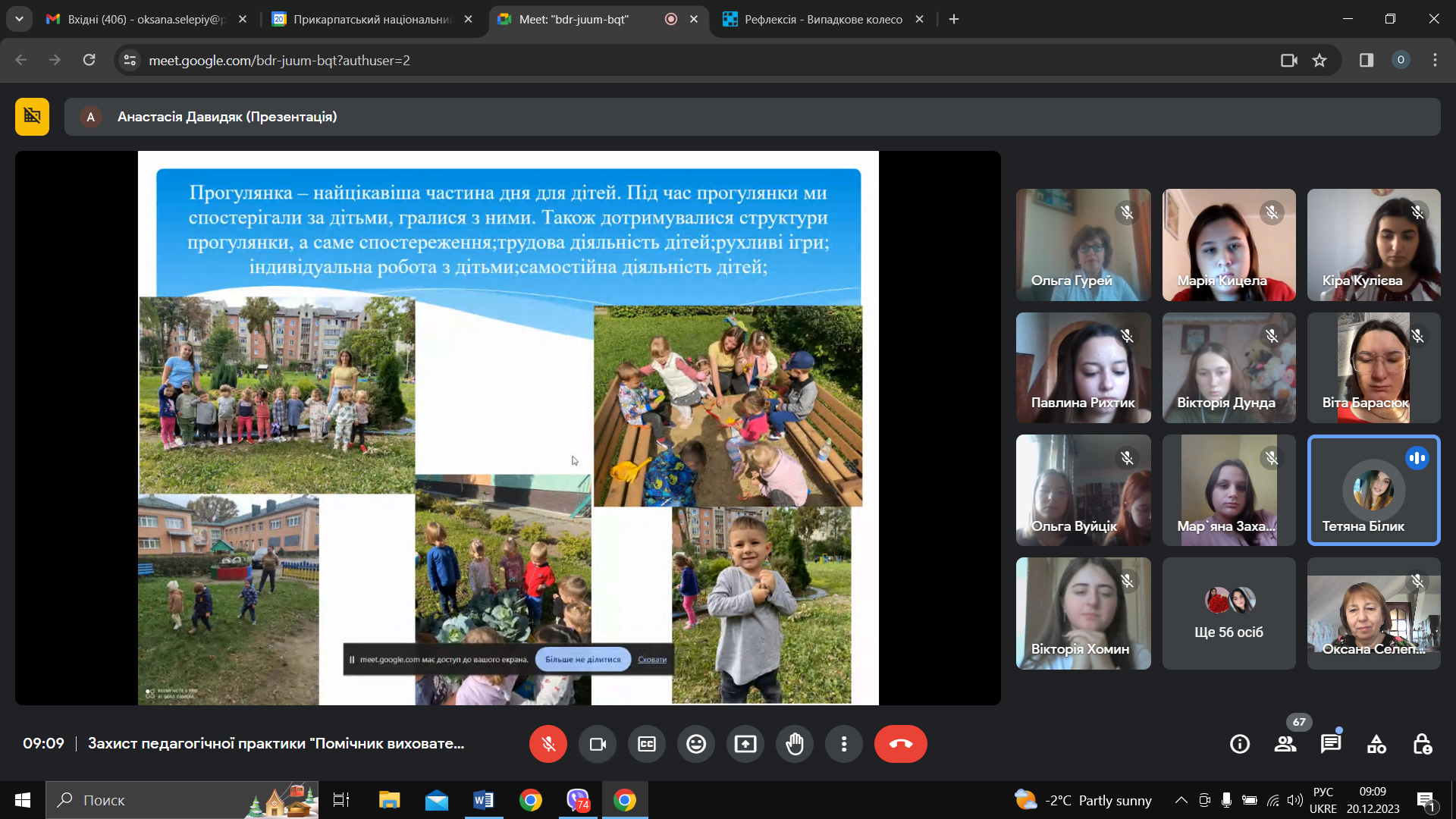Open the Meet chat panel

(x=1331, y=744)
